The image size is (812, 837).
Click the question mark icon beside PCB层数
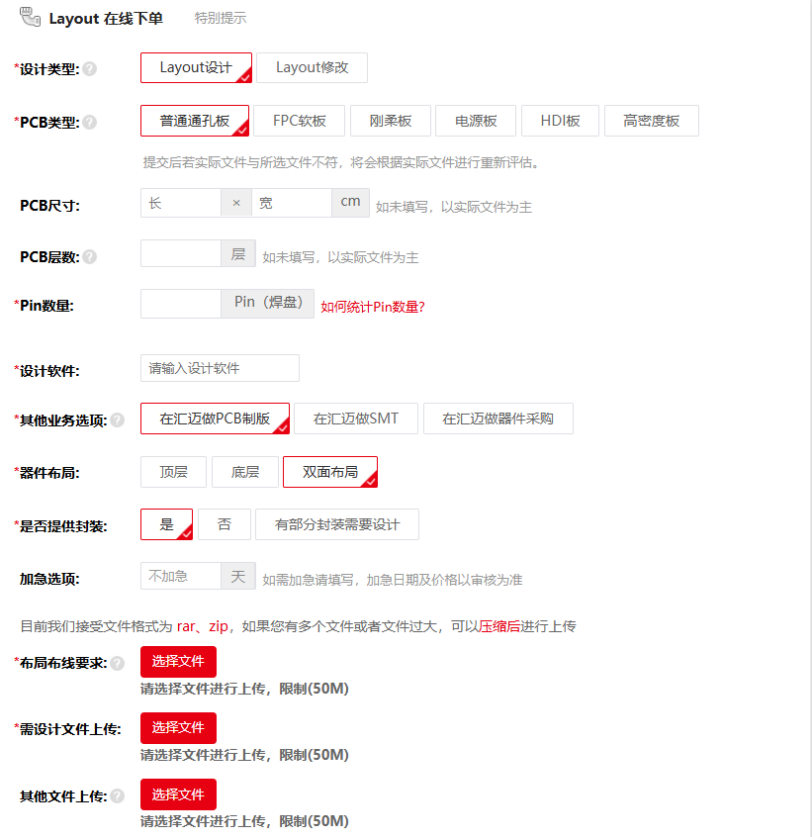click(90, 257)
